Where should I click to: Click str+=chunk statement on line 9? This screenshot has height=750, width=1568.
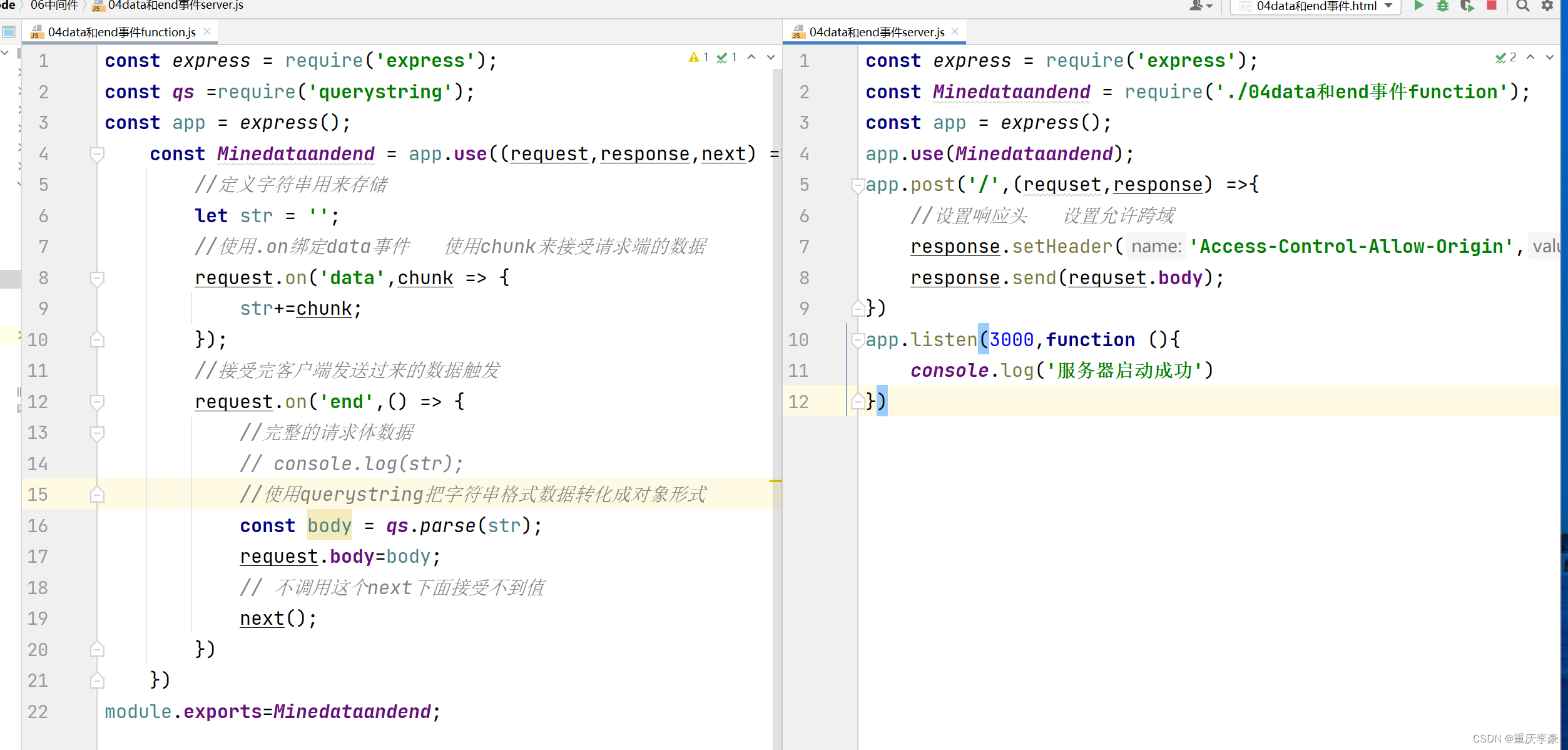point(301,309)
